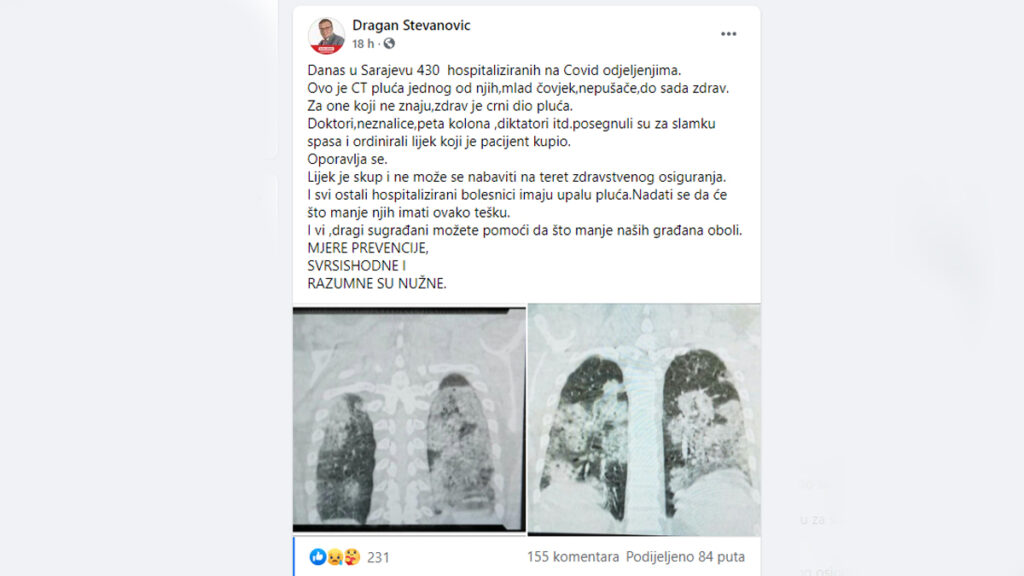Click the line Za one koji ne znaju
Viewport: 1024px width, 576px height.
pyautogui.click(x=440, y=106)
